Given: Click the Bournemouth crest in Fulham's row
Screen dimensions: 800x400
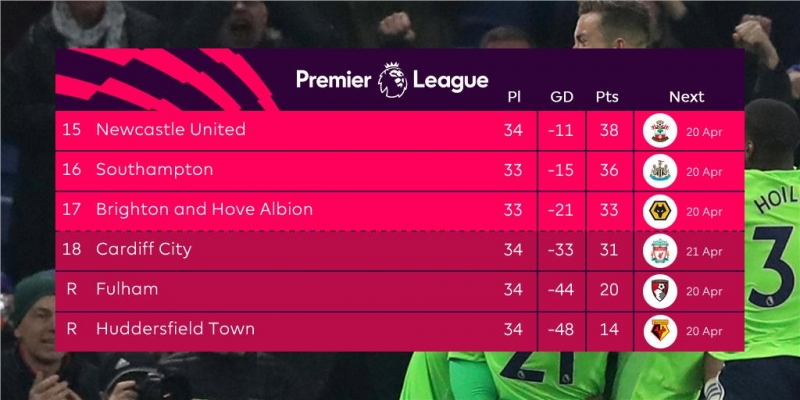Looking at the screenshot, I should point(661,291).
